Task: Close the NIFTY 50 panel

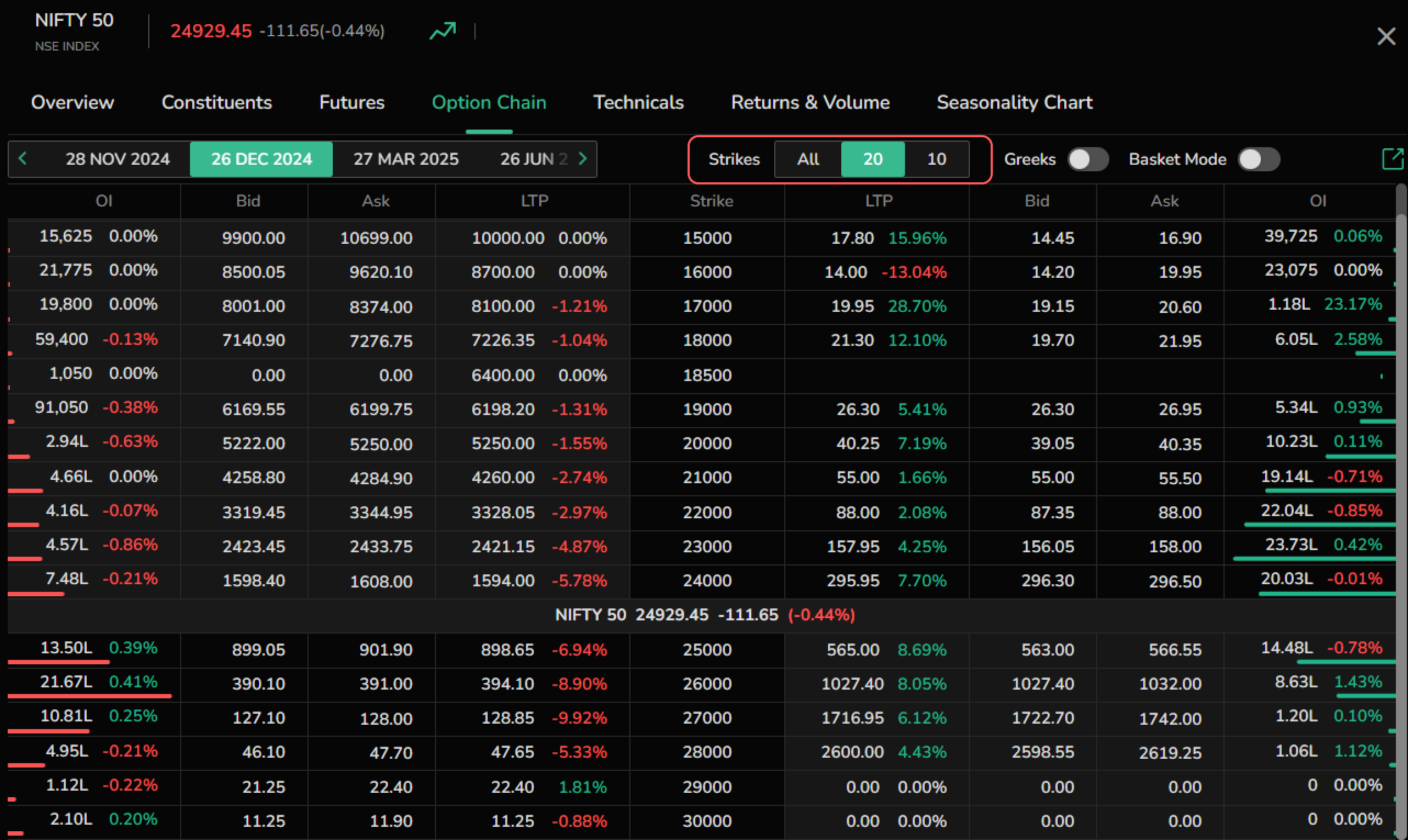Action: point(1386,36)
